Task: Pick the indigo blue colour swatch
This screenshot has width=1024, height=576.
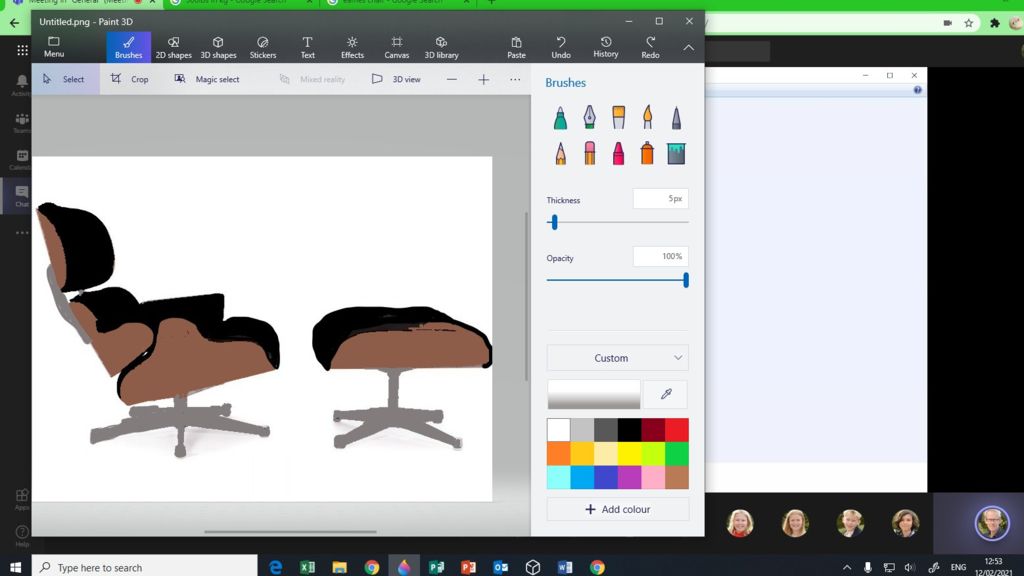Action: [x=606, y=477]
